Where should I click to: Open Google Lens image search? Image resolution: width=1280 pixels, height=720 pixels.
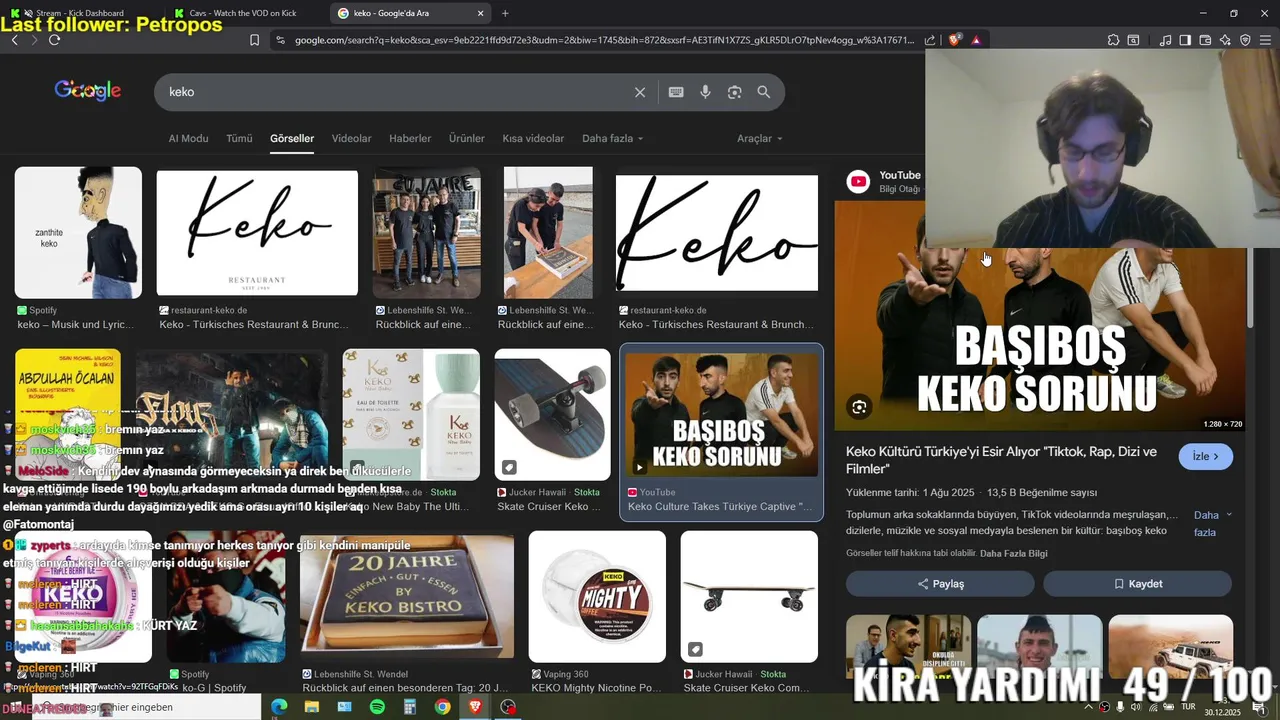click(x=734, y=92)
